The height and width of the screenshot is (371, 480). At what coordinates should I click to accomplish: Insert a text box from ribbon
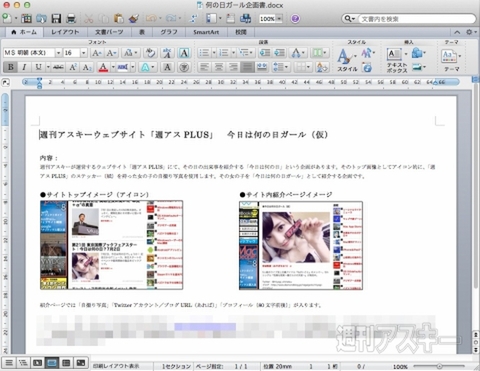(x=394, y=54)
